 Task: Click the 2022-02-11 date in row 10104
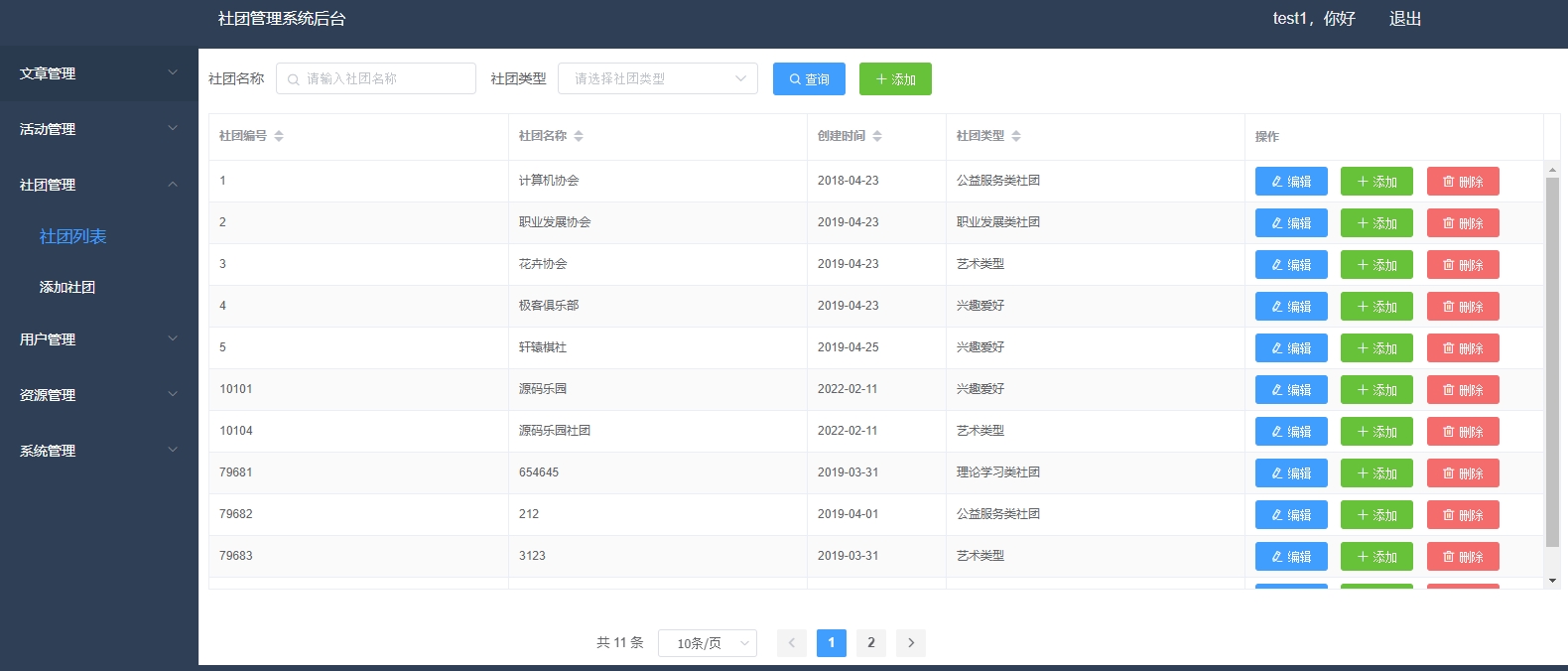coord(848,431)
